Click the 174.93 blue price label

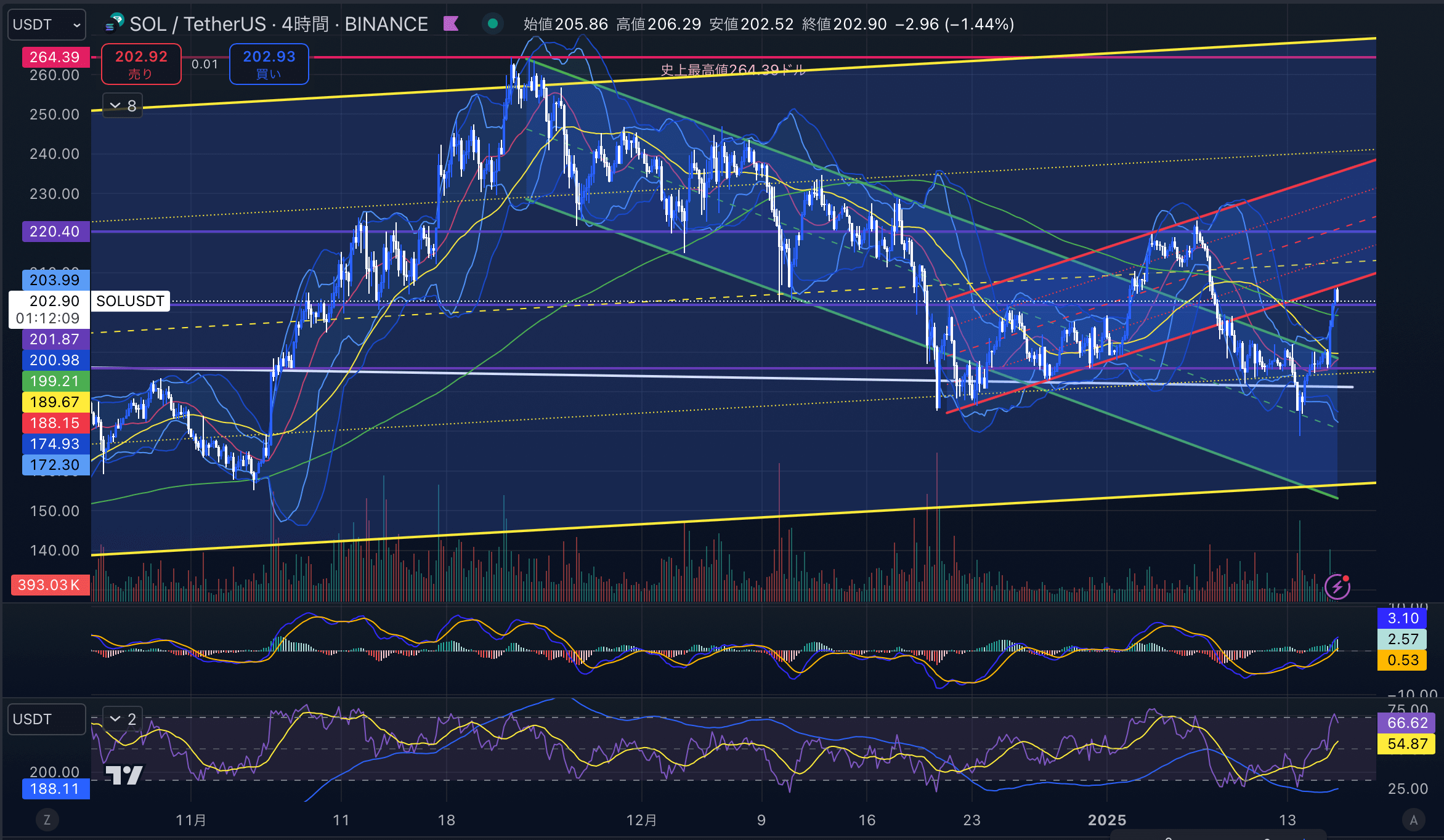click(55, 444)
